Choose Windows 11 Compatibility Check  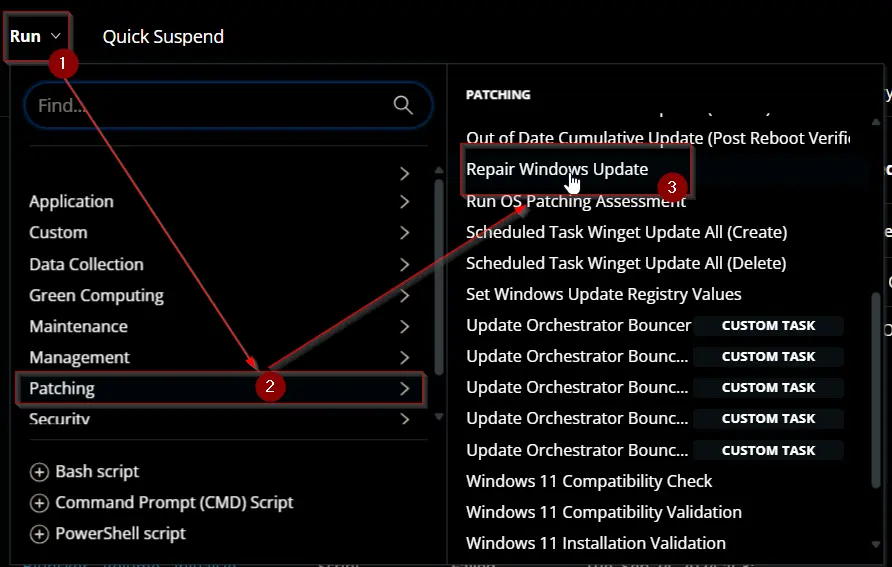point(589,481)
